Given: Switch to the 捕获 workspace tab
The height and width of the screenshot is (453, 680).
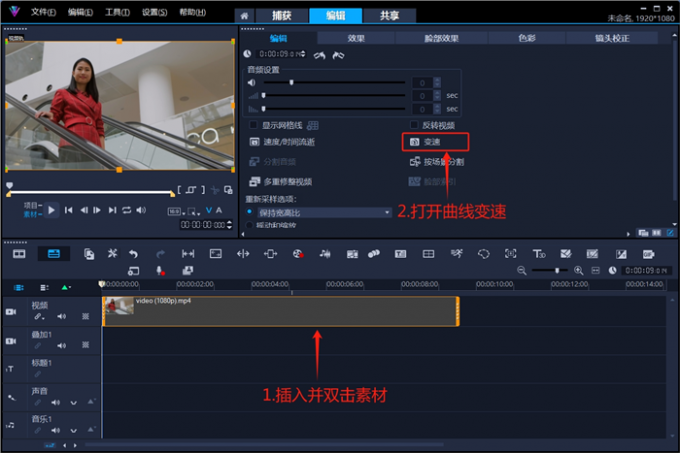Looking at the screenshot, I should click(281, 16).
